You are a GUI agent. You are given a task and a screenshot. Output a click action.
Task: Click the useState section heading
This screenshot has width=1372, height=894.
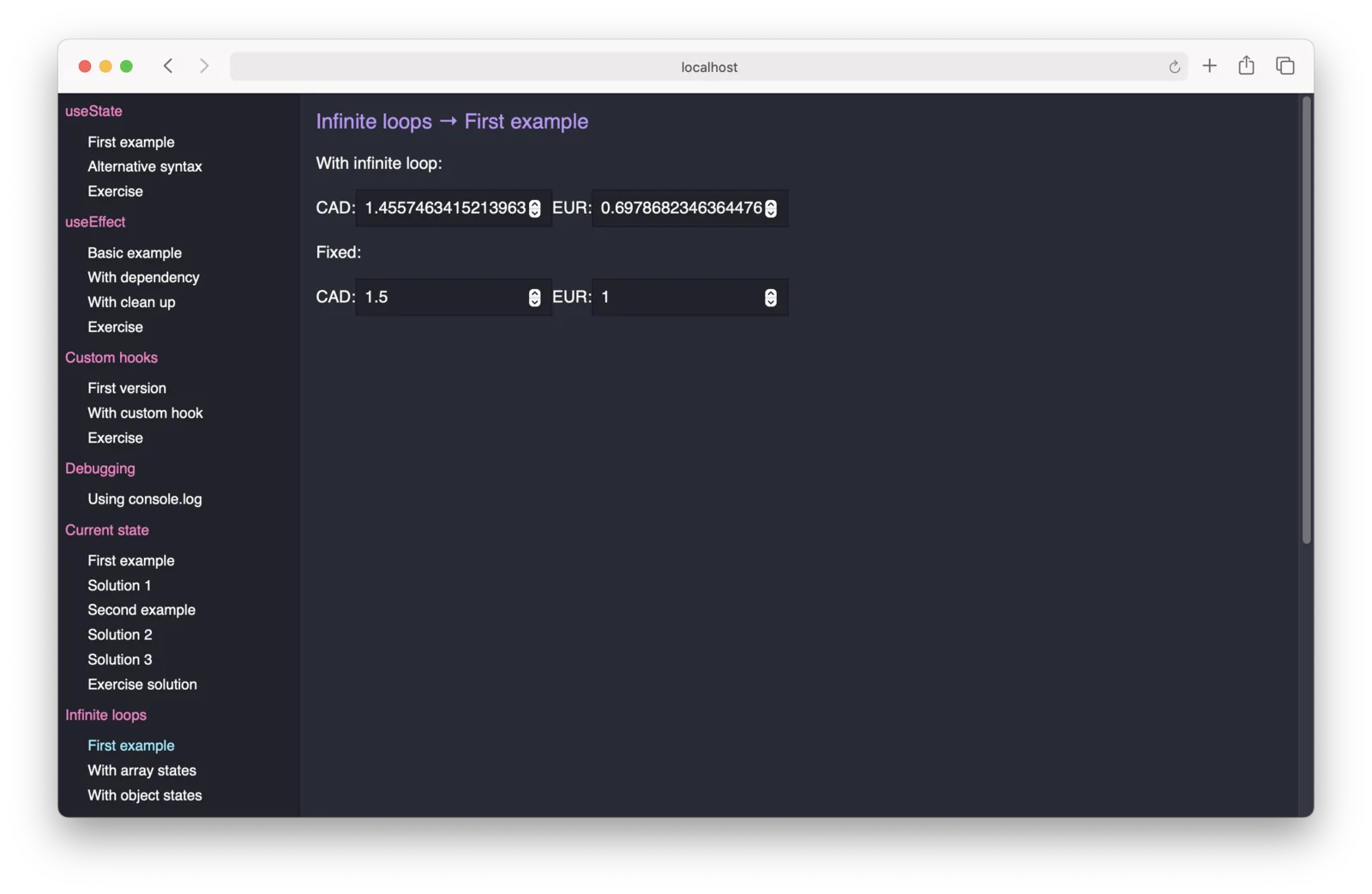[x=93, y=111]
